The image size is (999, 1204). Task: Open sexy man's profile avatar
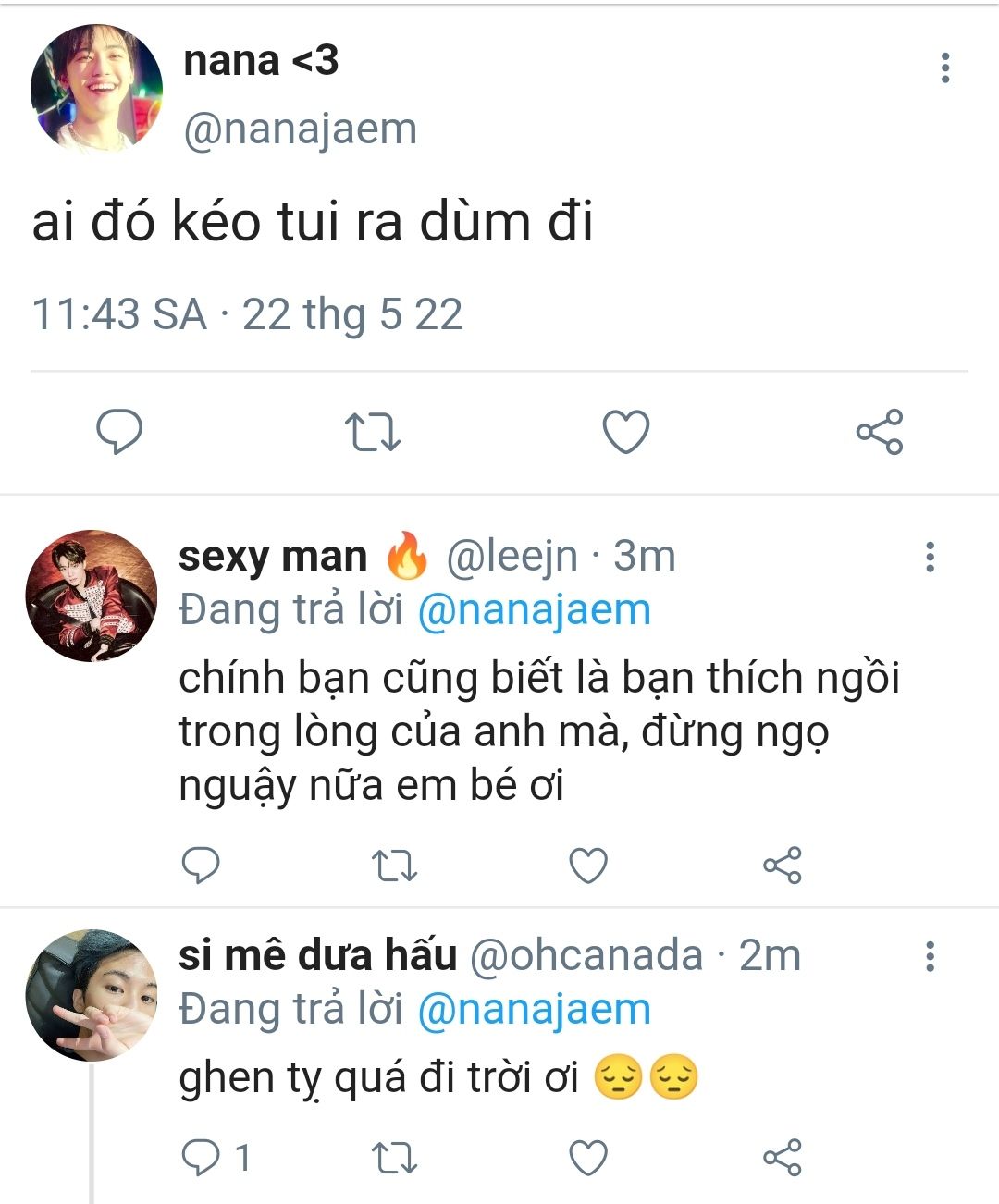click(91, 596)
